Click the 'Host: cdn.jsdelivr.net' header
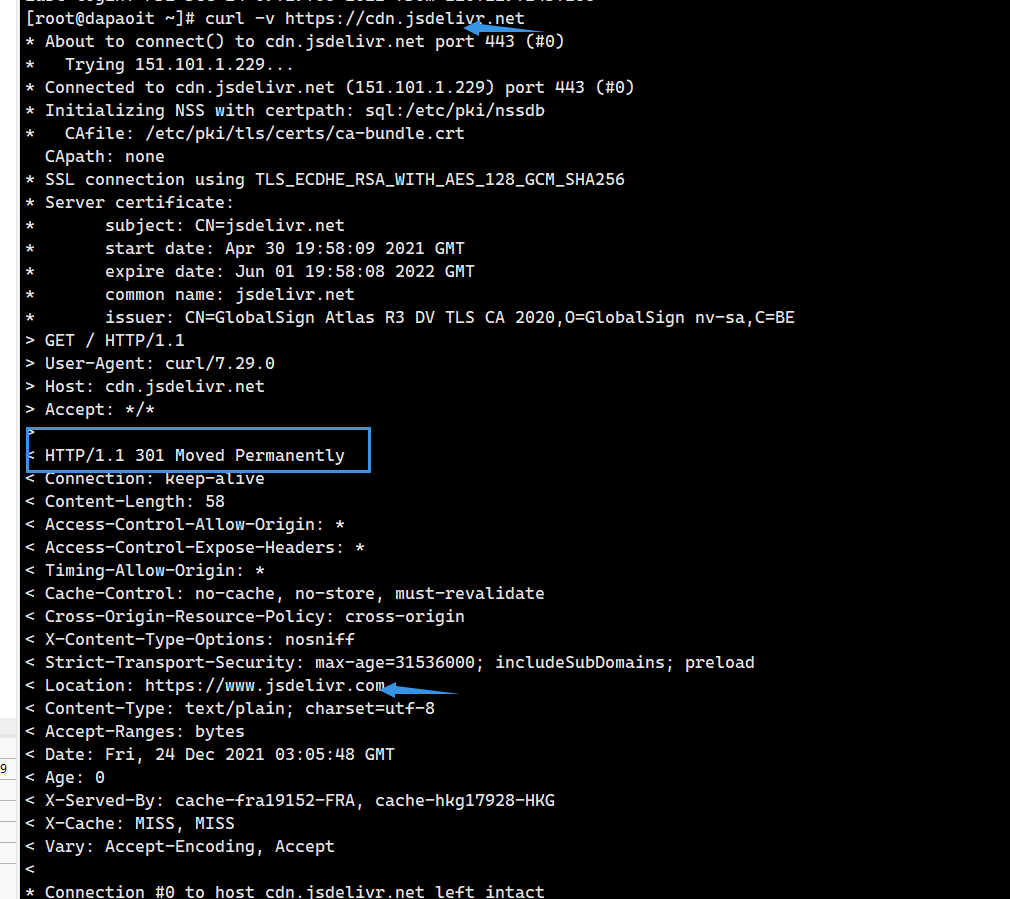 pyautogui.click(x=145, y=387)
